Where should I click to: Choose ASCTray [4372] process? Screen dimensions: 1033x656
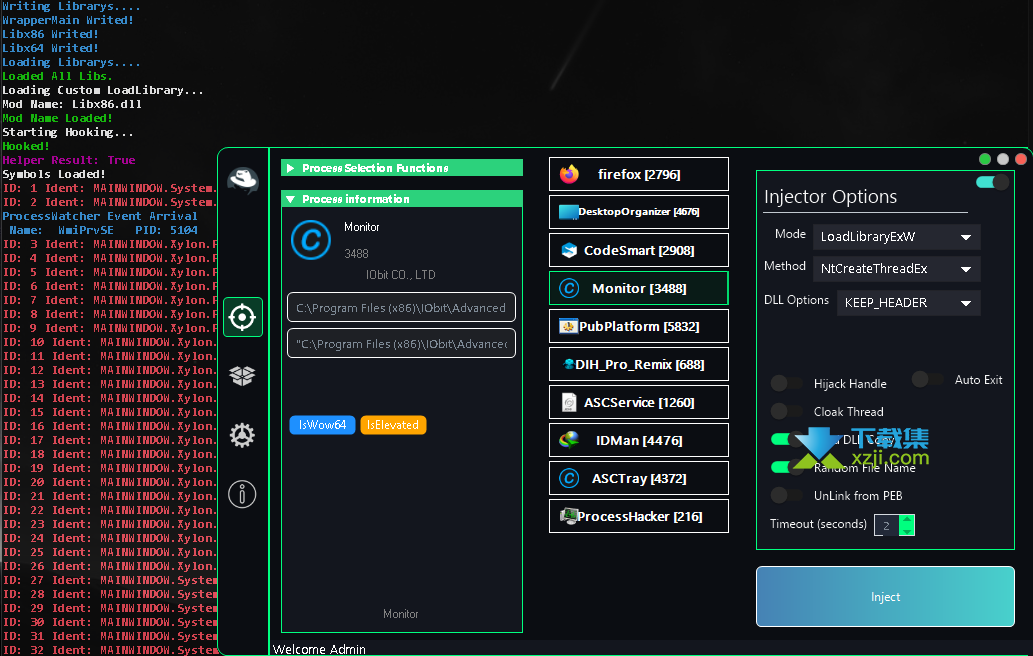(x=639, y=478)
